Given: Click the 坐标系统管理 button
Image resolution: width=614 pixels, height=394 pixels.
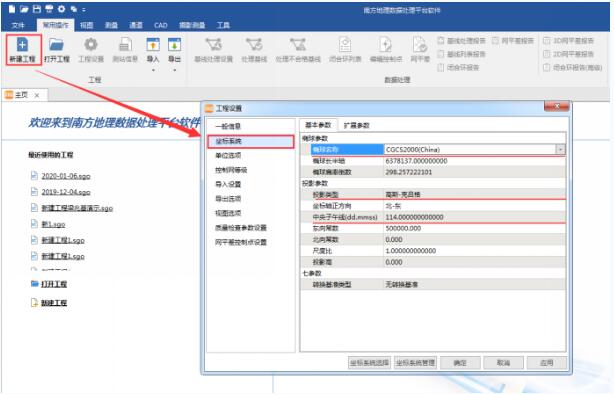Looking at the screenshot, I should (415, 363).
